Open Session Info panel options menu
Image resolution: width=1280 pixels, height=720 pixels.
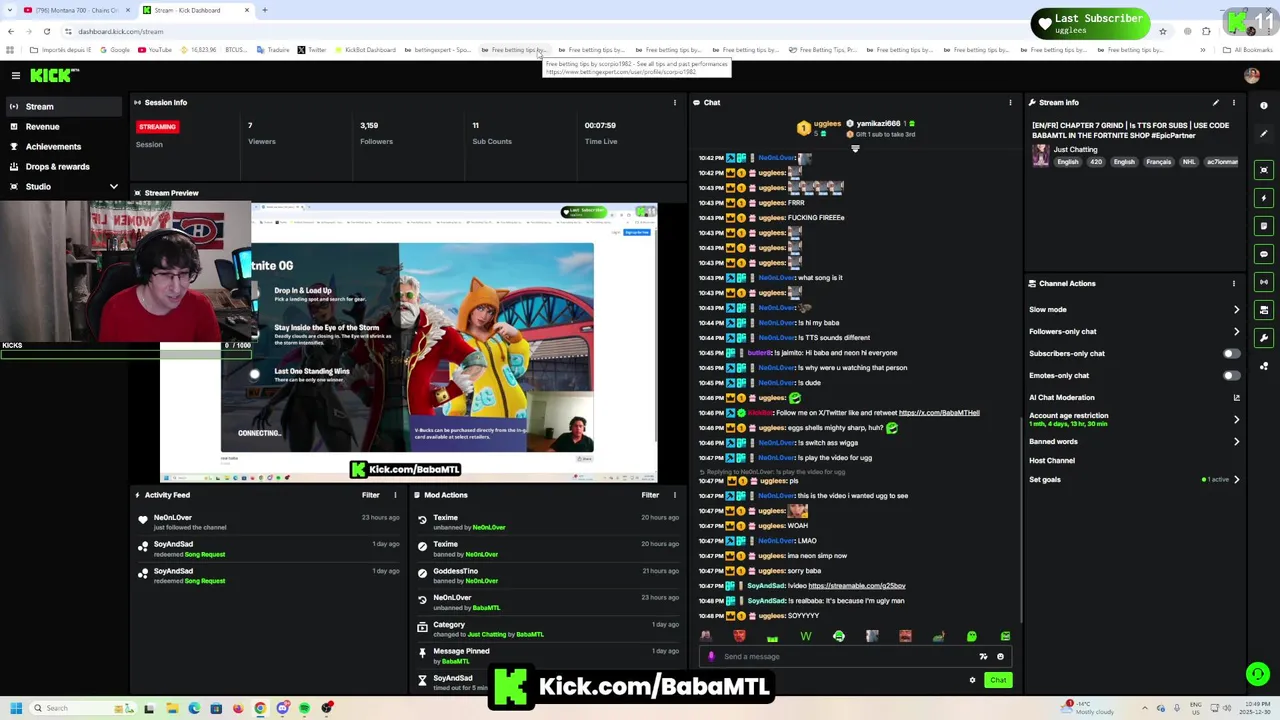pyautogui.click(x=674, y=102)
